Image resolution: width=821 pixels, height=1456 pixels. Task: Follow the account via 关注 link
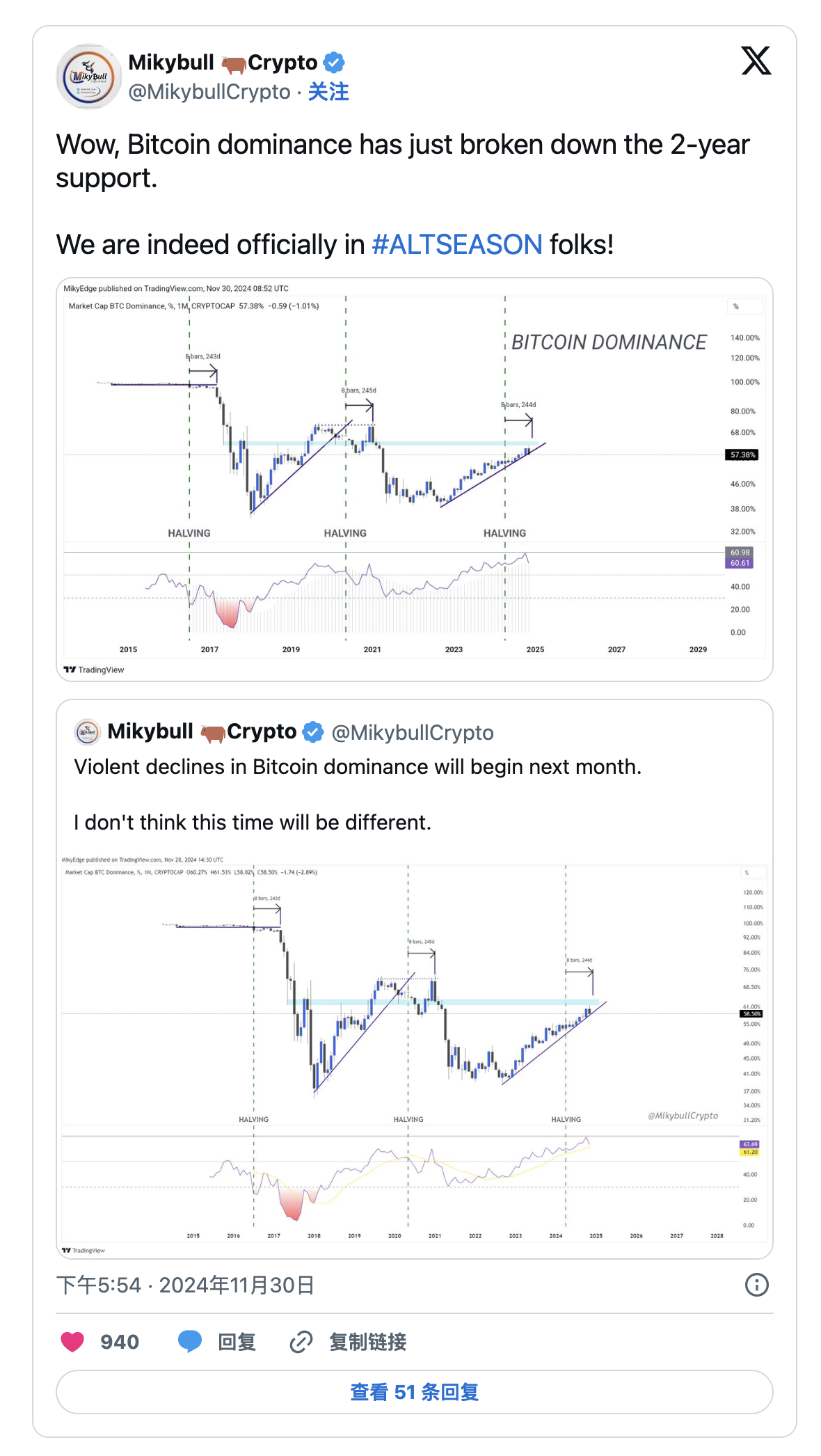[328, 92]
